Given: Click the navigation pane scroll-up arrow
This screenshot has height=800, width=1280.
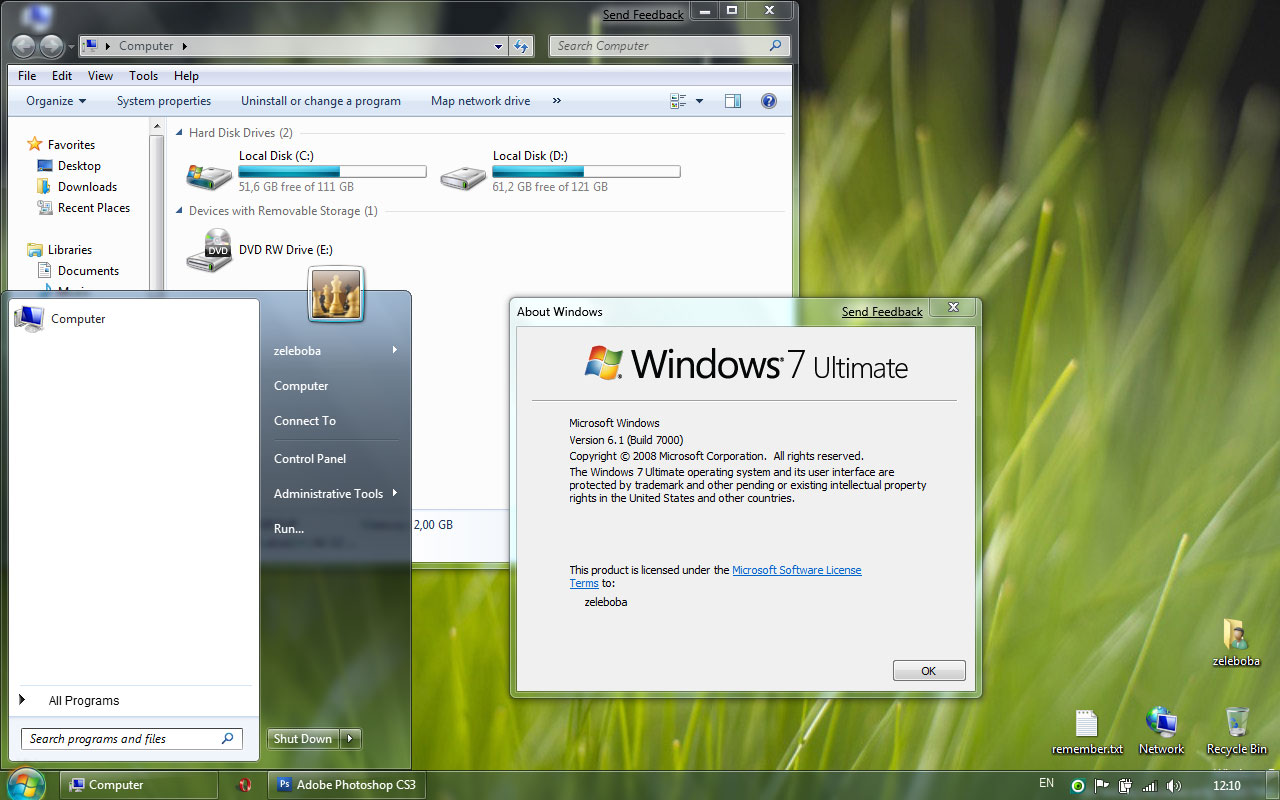Looking at the screenshot, I should point(156,126).
